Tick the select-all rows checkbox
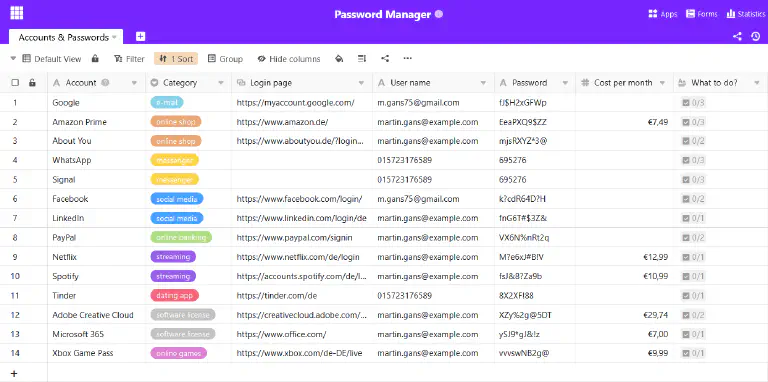Viewport: 768px width, 382px height. [15, 83]
